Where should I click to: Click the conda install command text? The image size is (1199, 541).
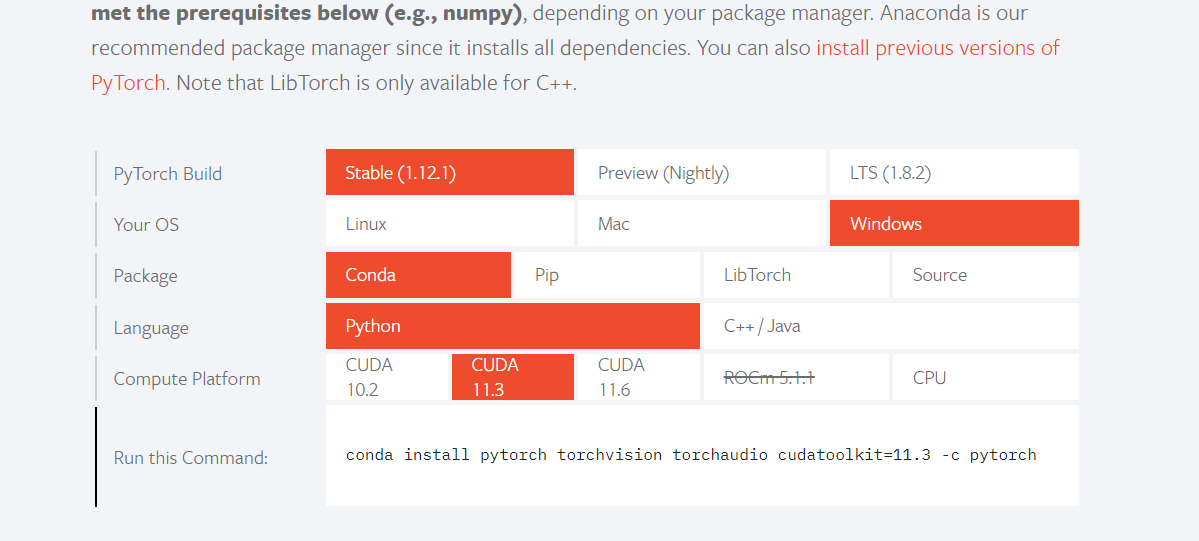click(x=691, y=455)
